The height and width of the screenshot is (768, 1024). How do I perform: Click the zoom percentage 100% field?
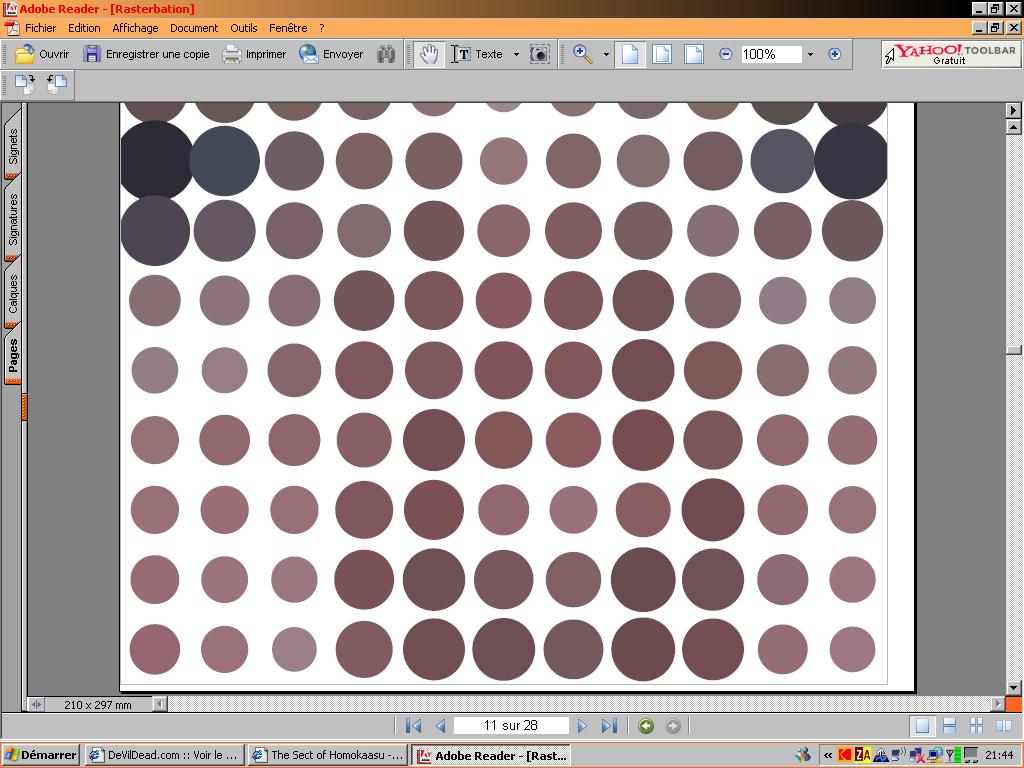coord(771,54)
